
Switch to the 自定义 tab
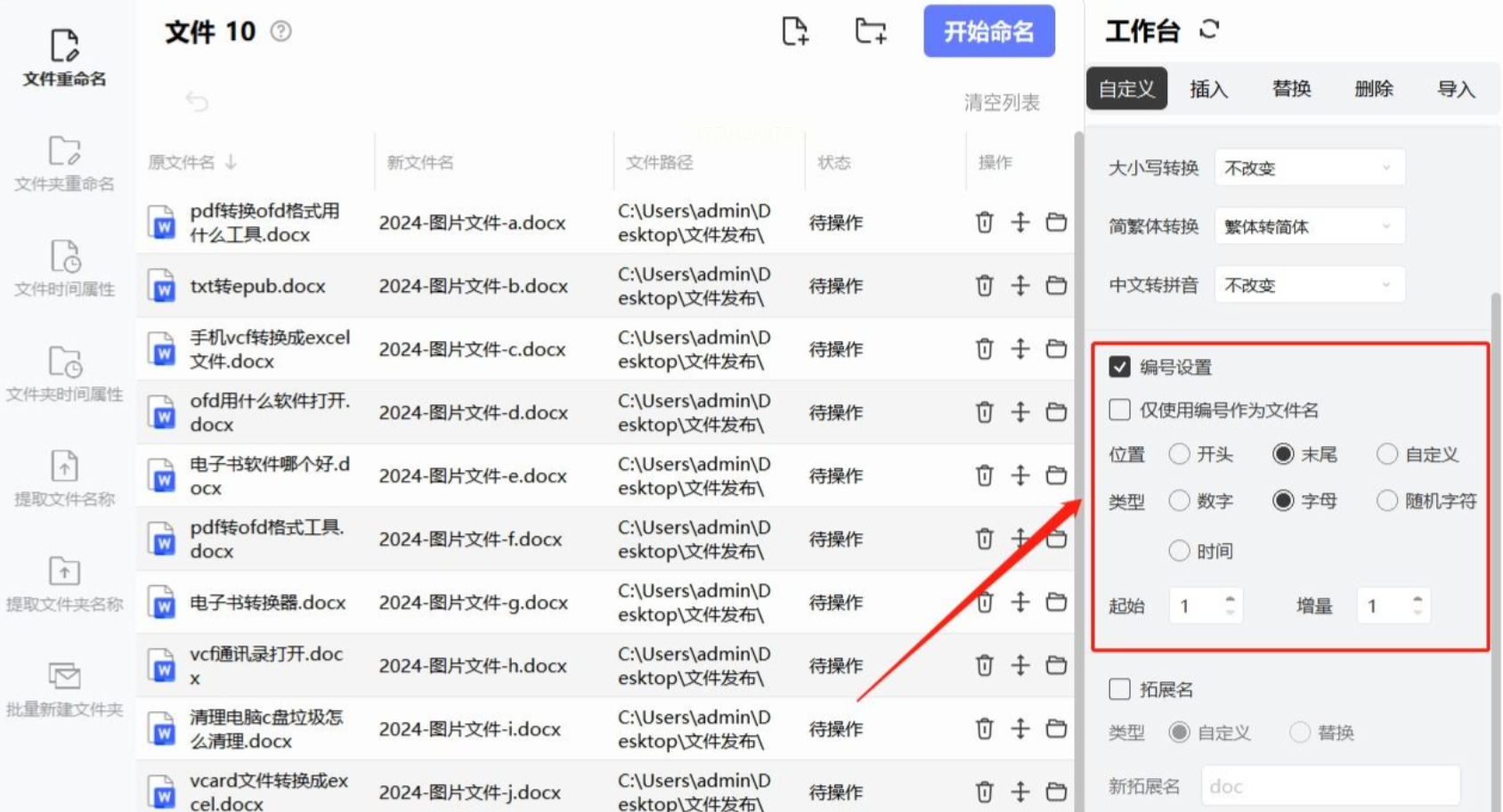(1126, 89)
